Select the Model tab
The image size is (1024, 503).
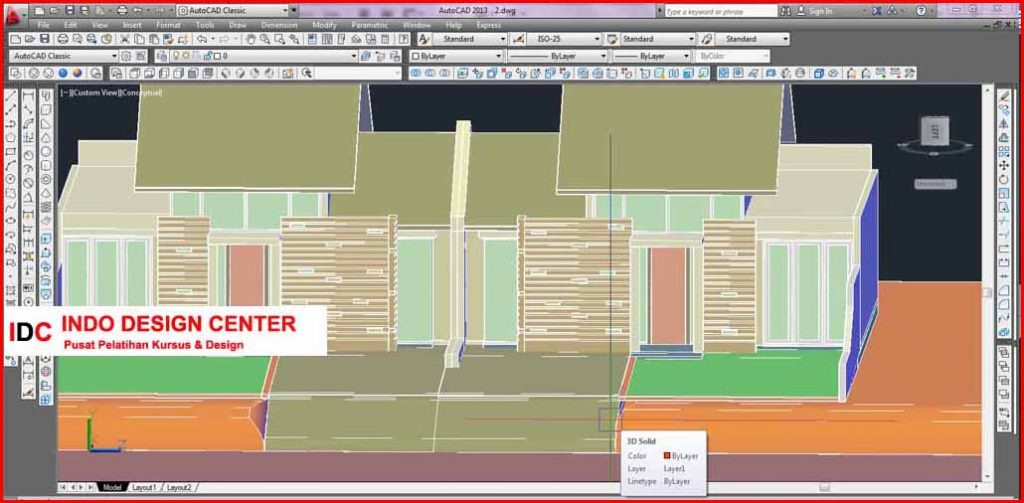(112, 487)
